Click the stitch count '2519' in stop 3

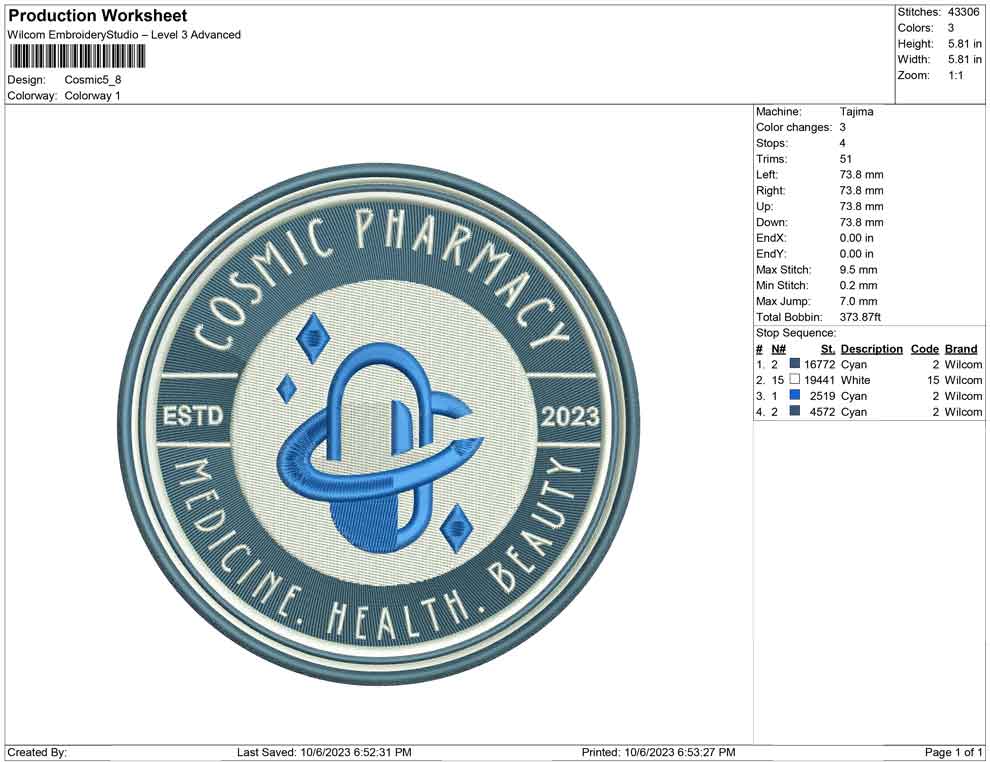click(822, 396)
